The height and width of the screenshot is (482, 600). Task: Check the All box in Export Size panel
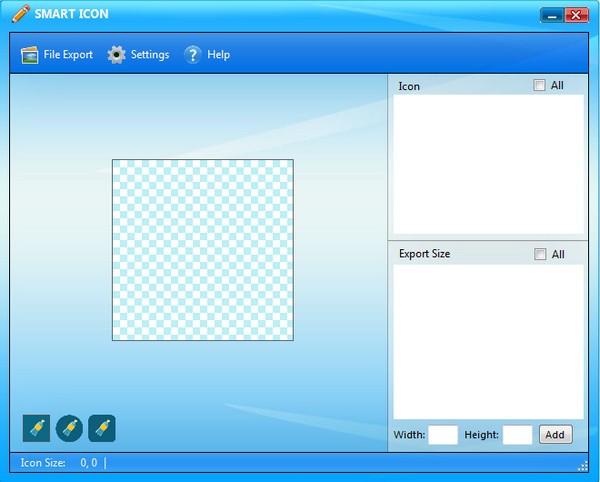coord(540,254)
